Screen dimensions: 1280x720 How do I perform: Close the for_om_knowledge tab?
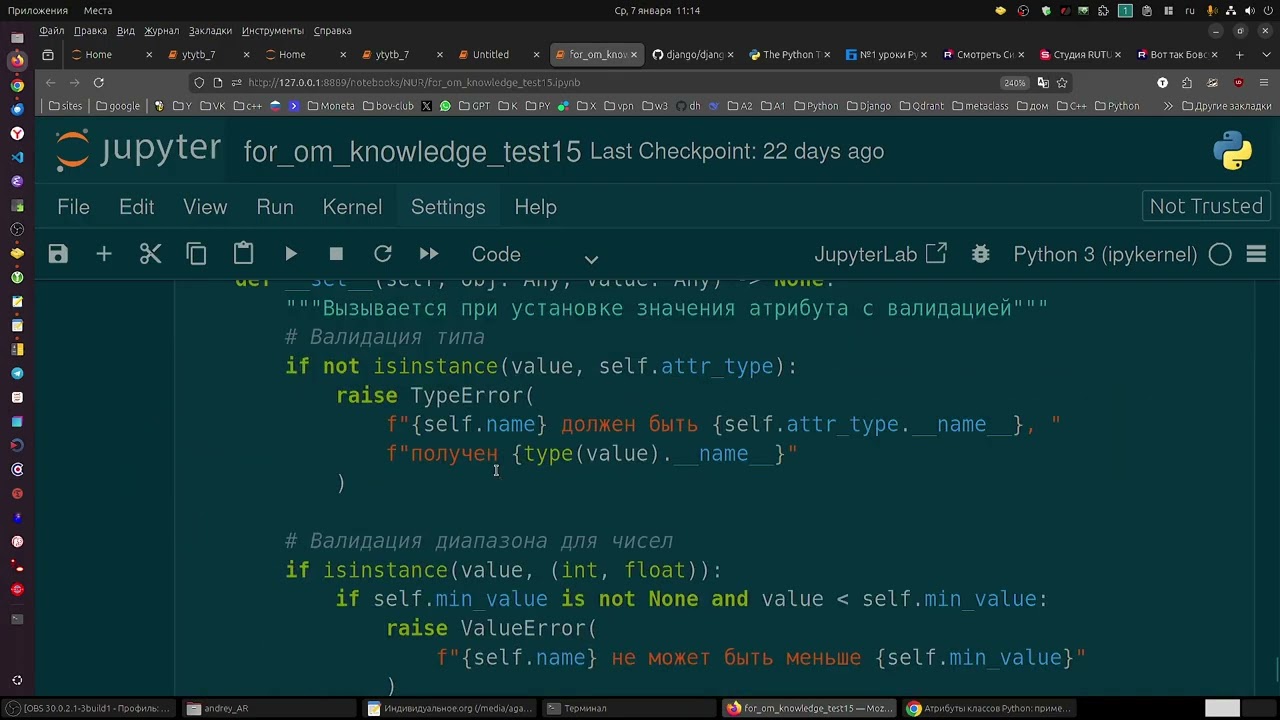pyautogui.click(x=633, y=55)
